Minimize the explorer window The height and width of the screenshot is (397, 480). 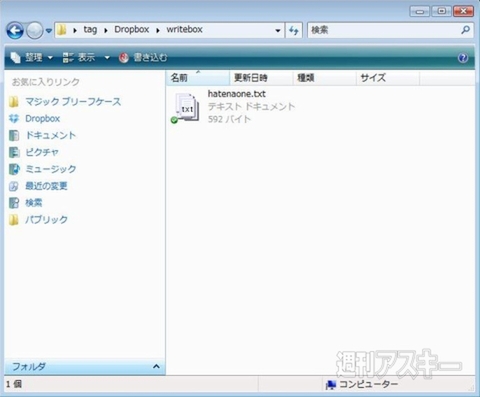(420, 12)
